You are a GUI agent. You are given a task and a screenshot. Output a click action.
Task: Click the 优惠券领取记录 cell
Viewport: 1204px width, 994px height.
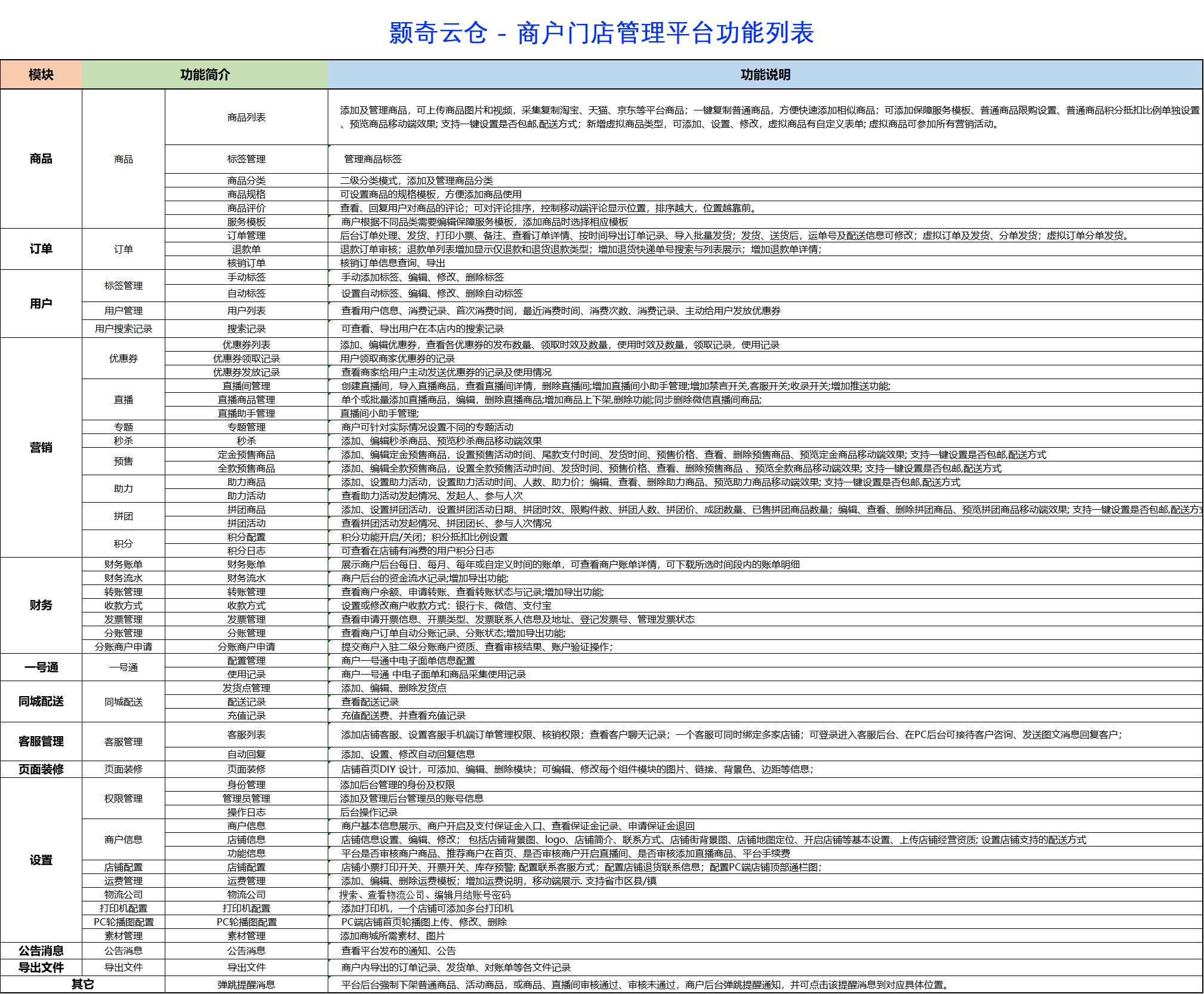click(x=246, y=359)
